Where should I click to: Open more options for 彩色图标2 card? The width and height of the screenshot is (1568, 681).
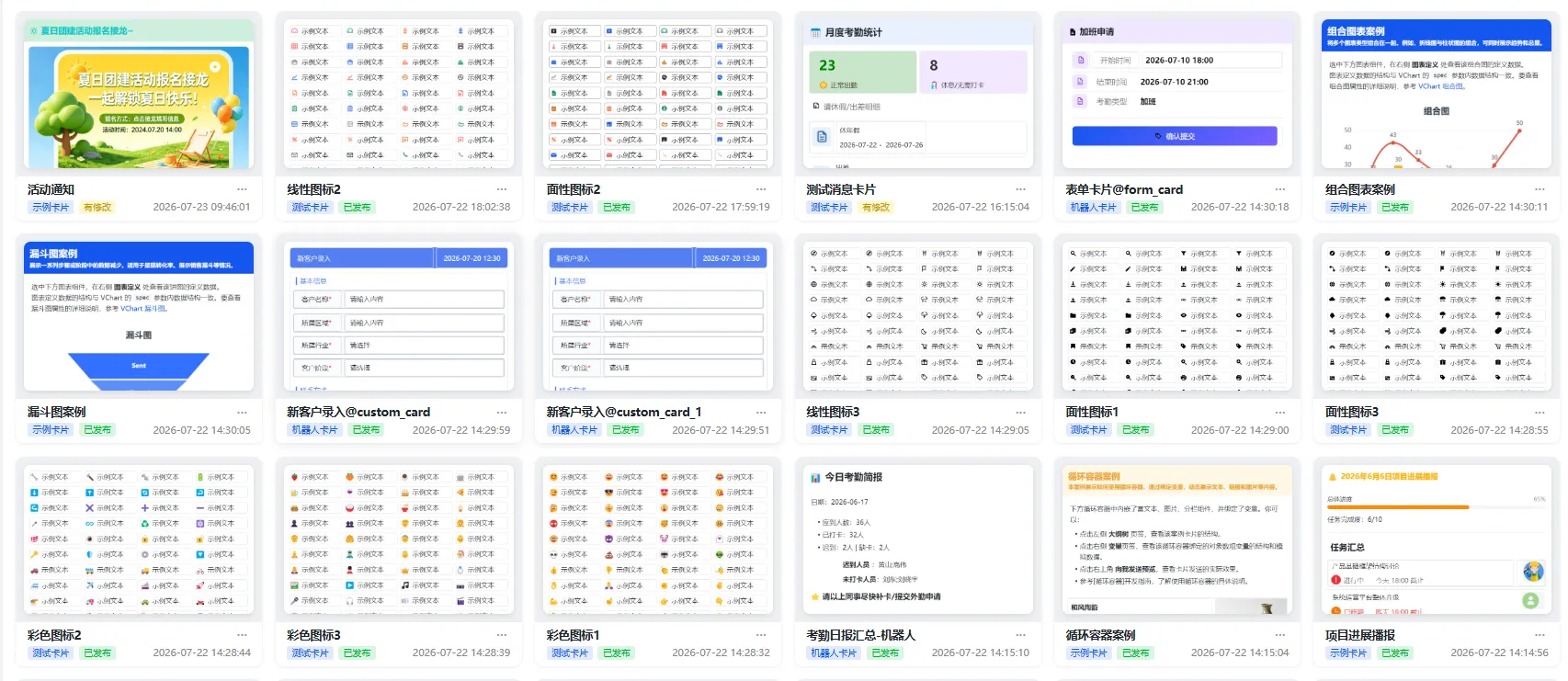coord(243,635)
